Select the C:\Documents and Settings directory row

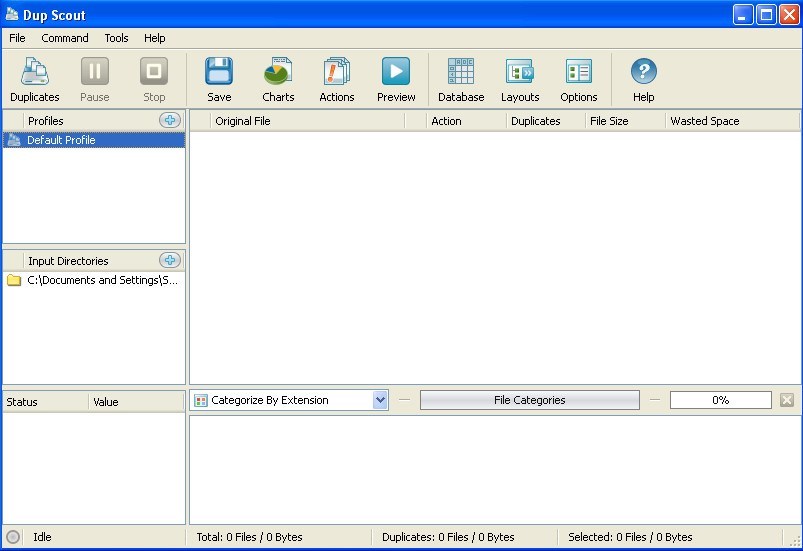(x=94, y=280)
